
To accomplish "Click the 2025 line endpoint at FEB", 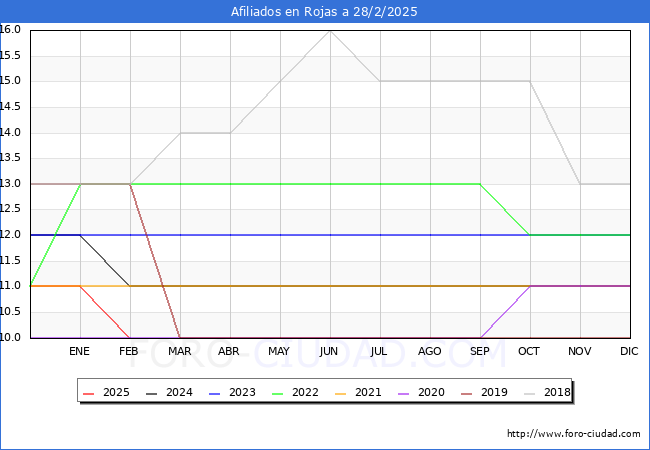I will click(x=130, y=337).
